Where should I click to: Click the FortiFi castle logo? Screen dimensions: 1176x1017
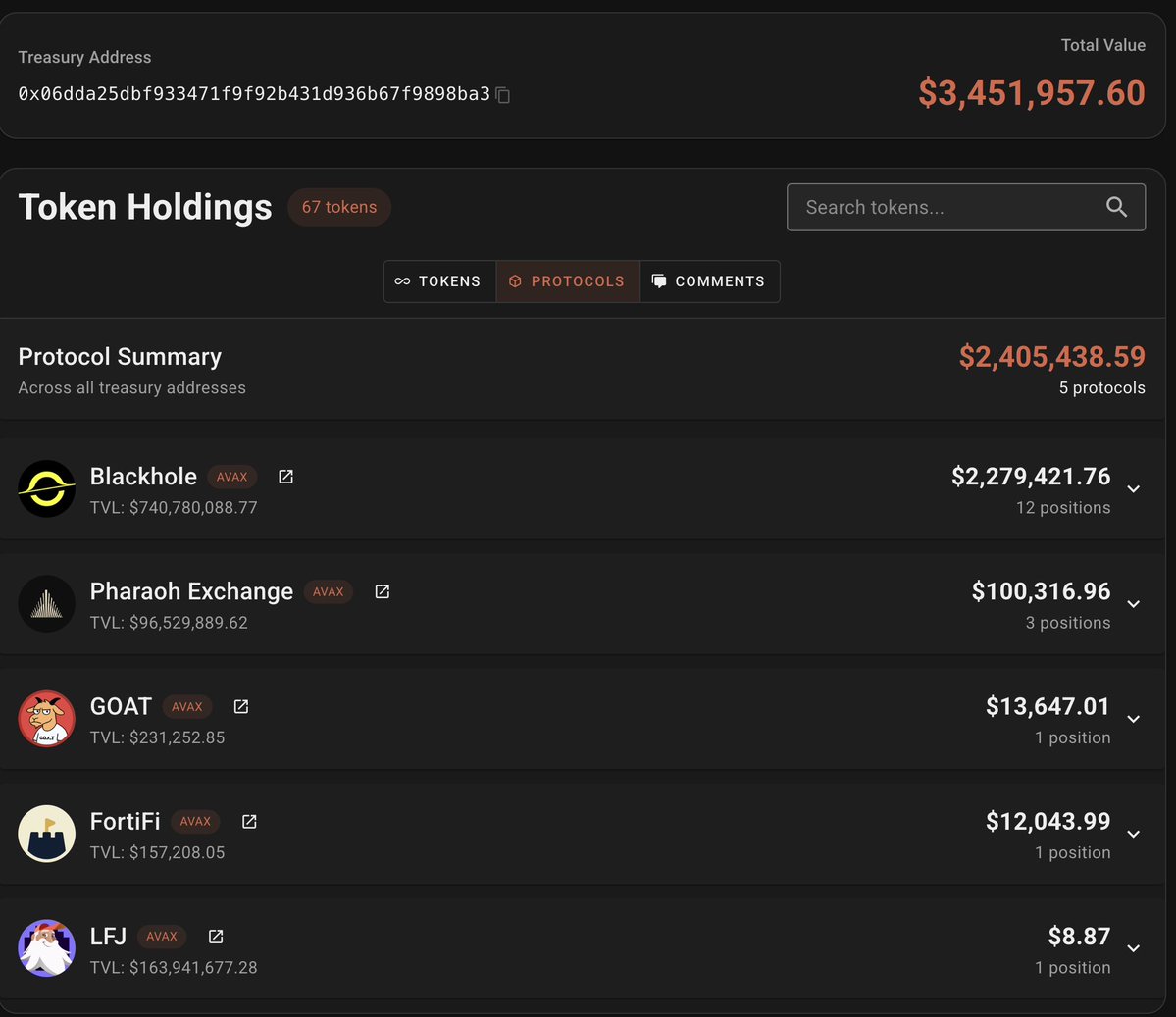pos(46,834)
